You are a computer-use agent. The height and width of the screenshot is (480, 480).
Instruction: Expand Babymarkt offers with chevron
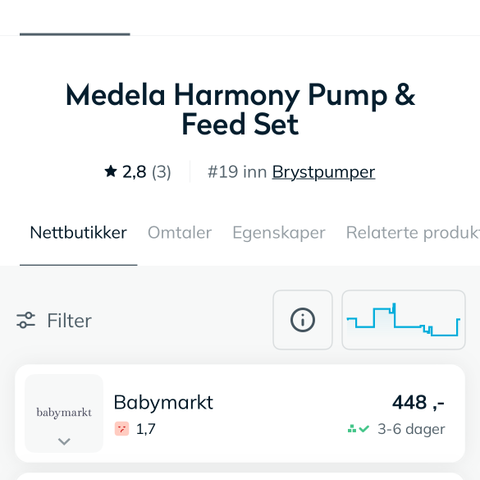[x=64, y=442]
